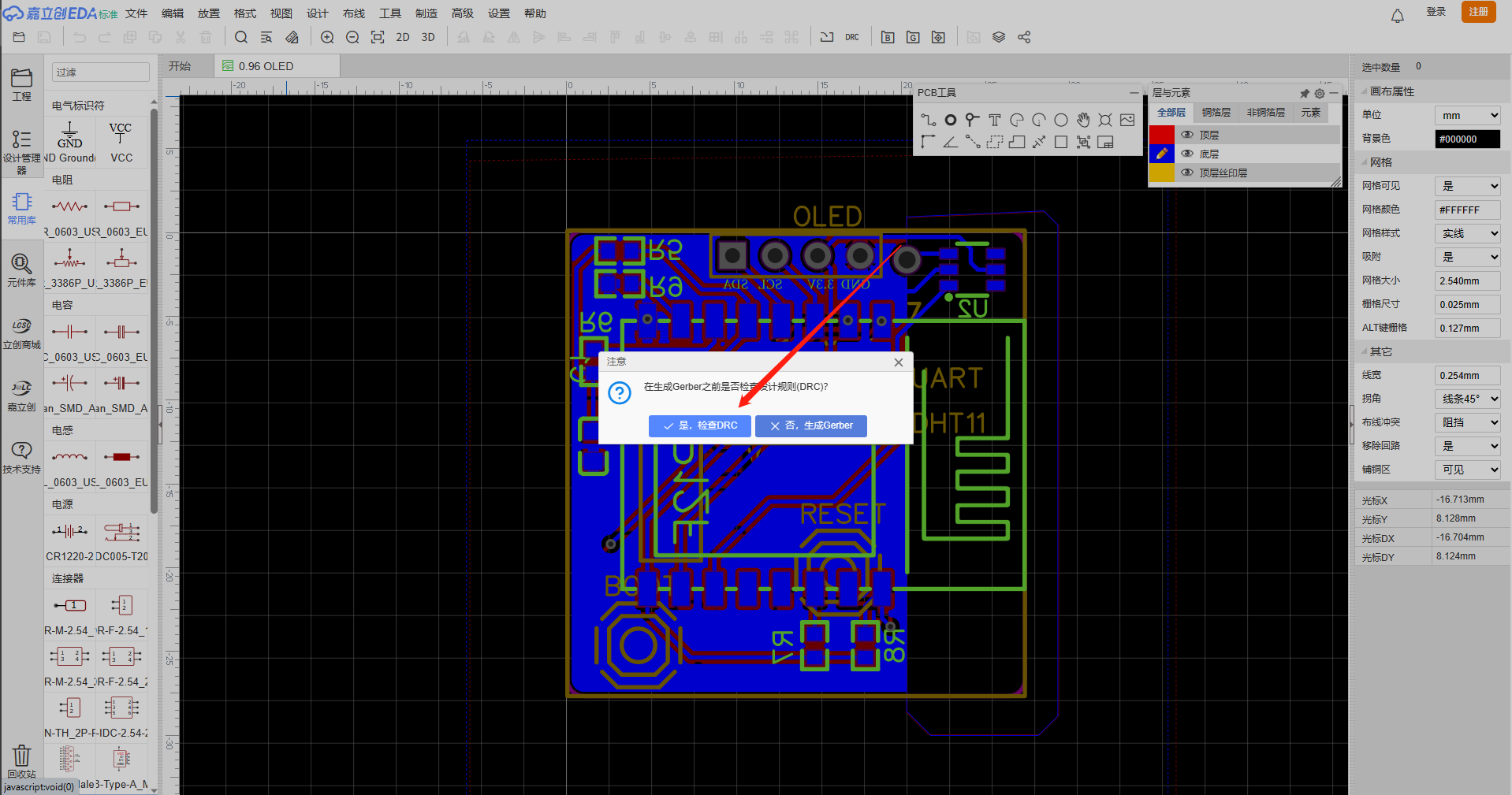Select the pad tool in PCB tools

click(x=951, y=120)
